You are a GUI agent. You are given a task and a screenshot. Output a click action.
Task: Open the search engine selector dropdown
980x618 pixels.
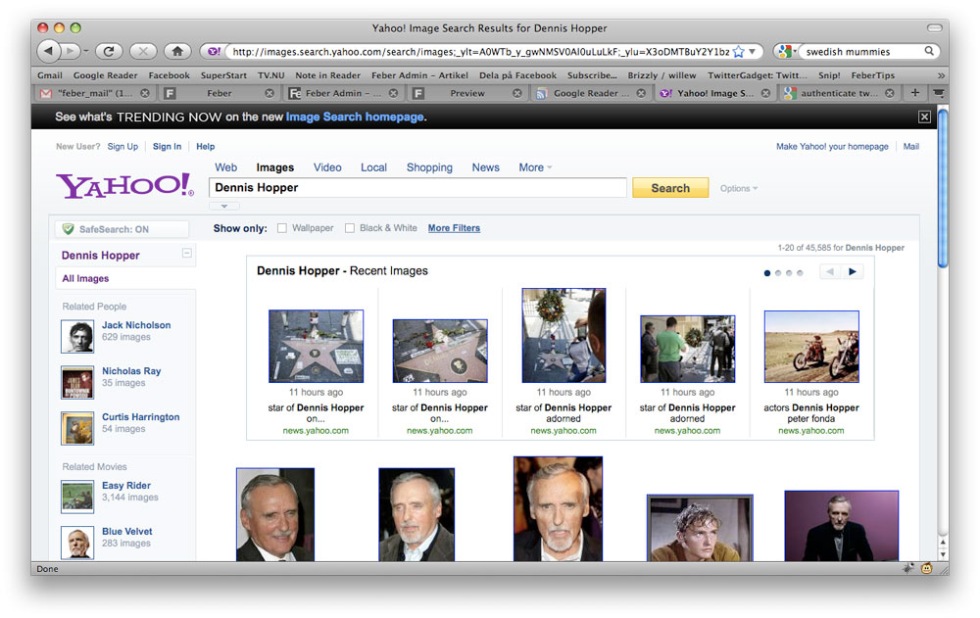pyautogui.click(x=788, y=51)
